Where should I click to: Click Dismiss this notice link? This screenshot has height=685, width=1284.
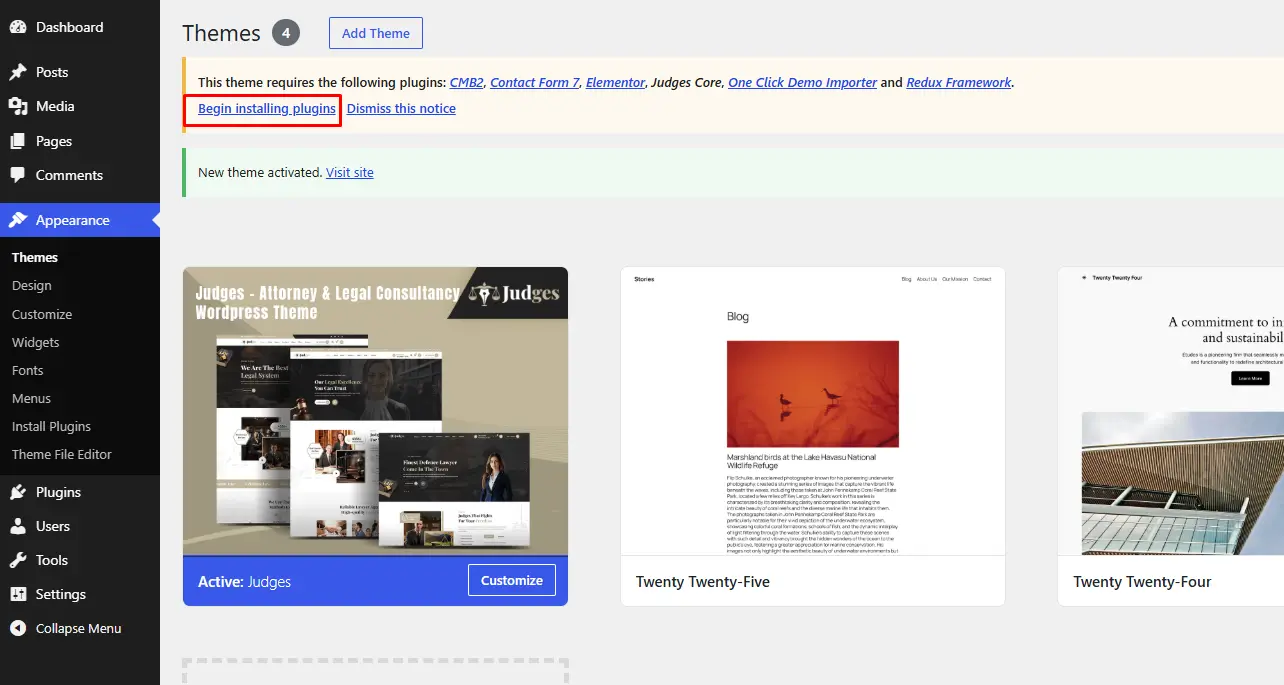[401, 108]
